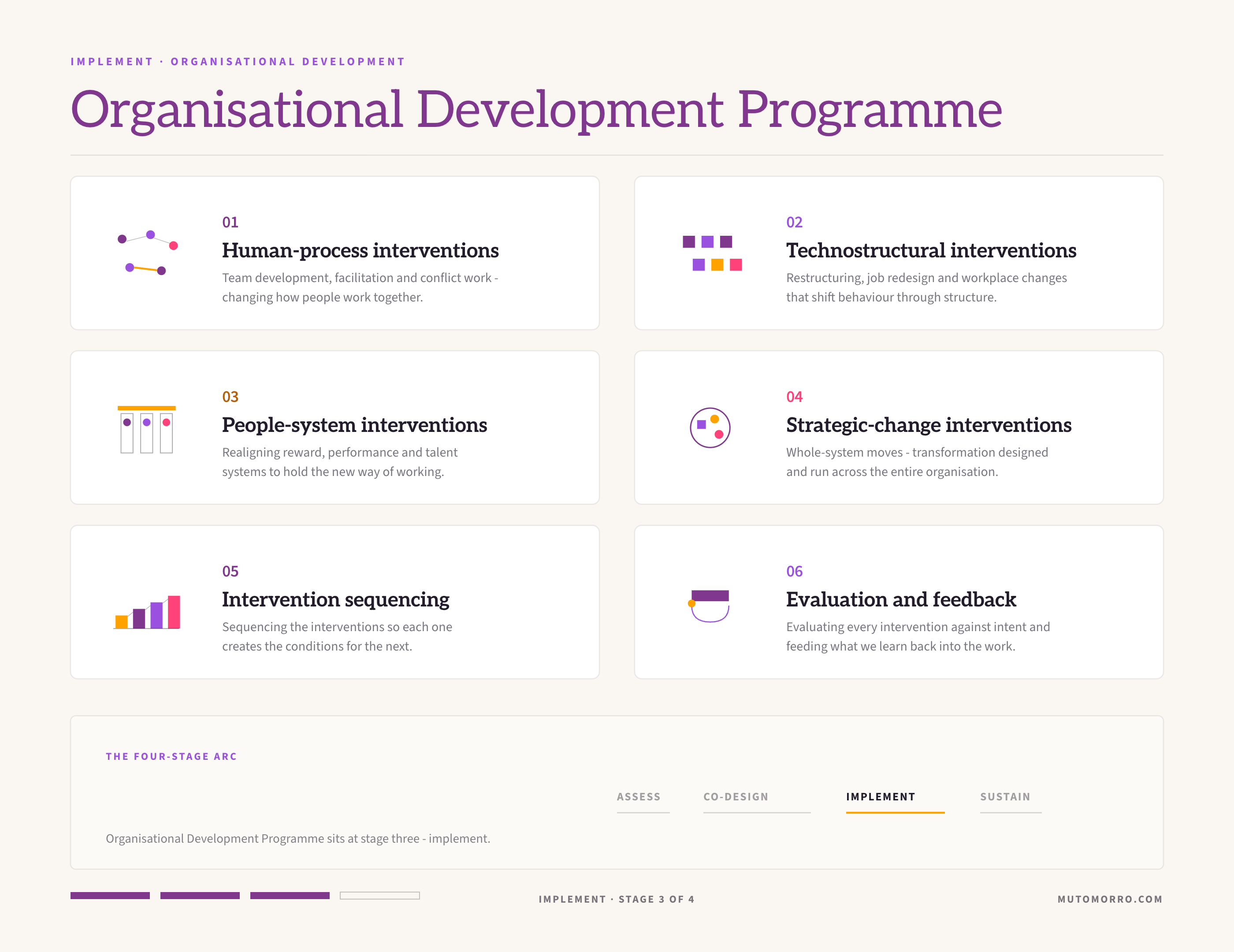Click the card number 01
1234x952 pixels.
click(x=230, y=222)
